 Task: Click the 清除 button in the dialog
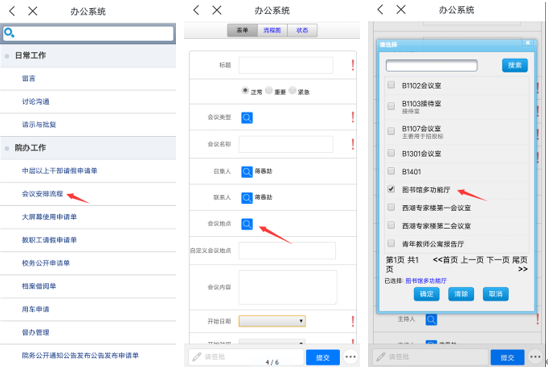pyautogui.click(x=461, y=294)
